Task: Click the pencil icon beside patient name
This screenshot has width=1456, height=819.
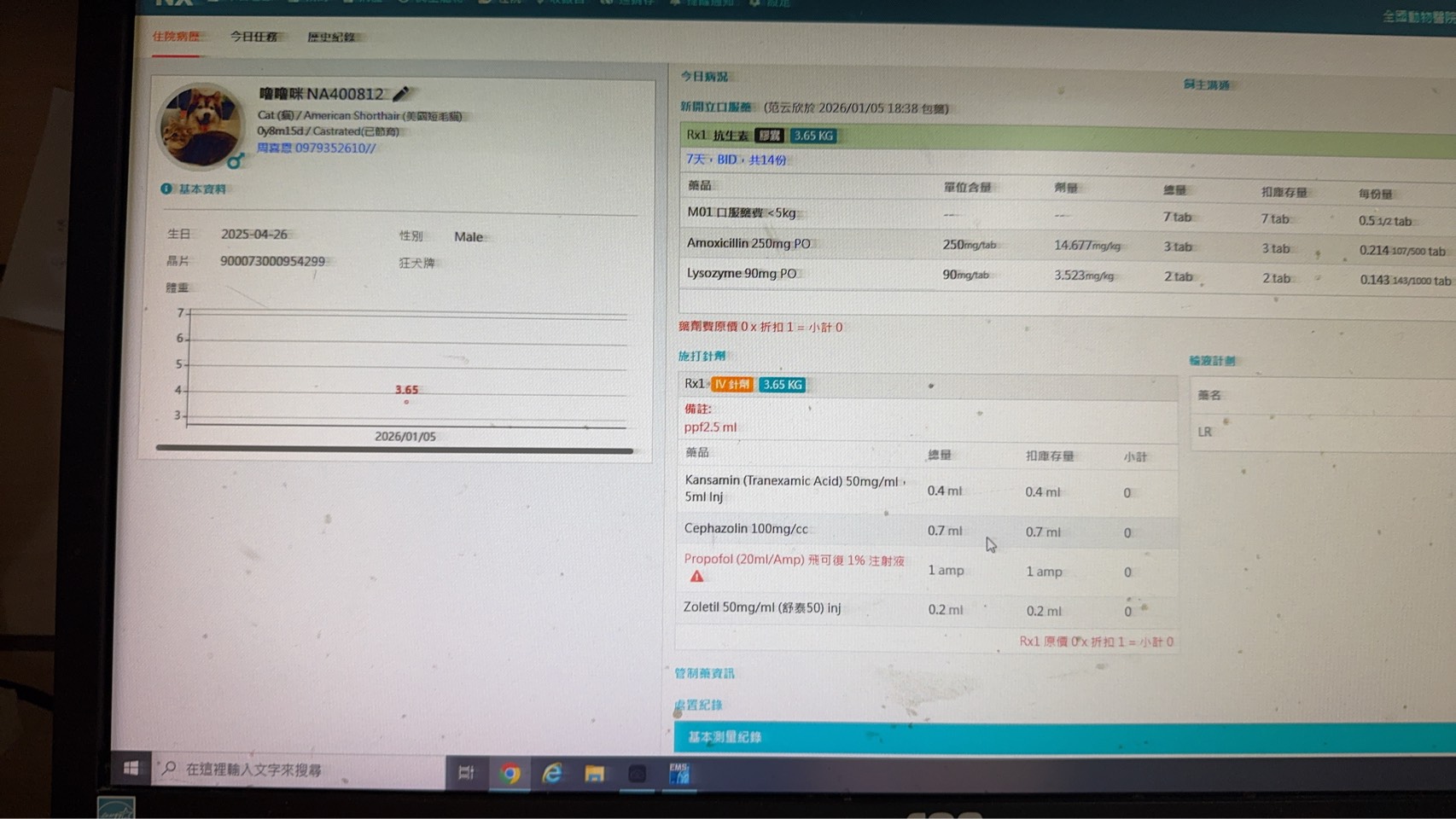Action: click(x=400, y=94)
